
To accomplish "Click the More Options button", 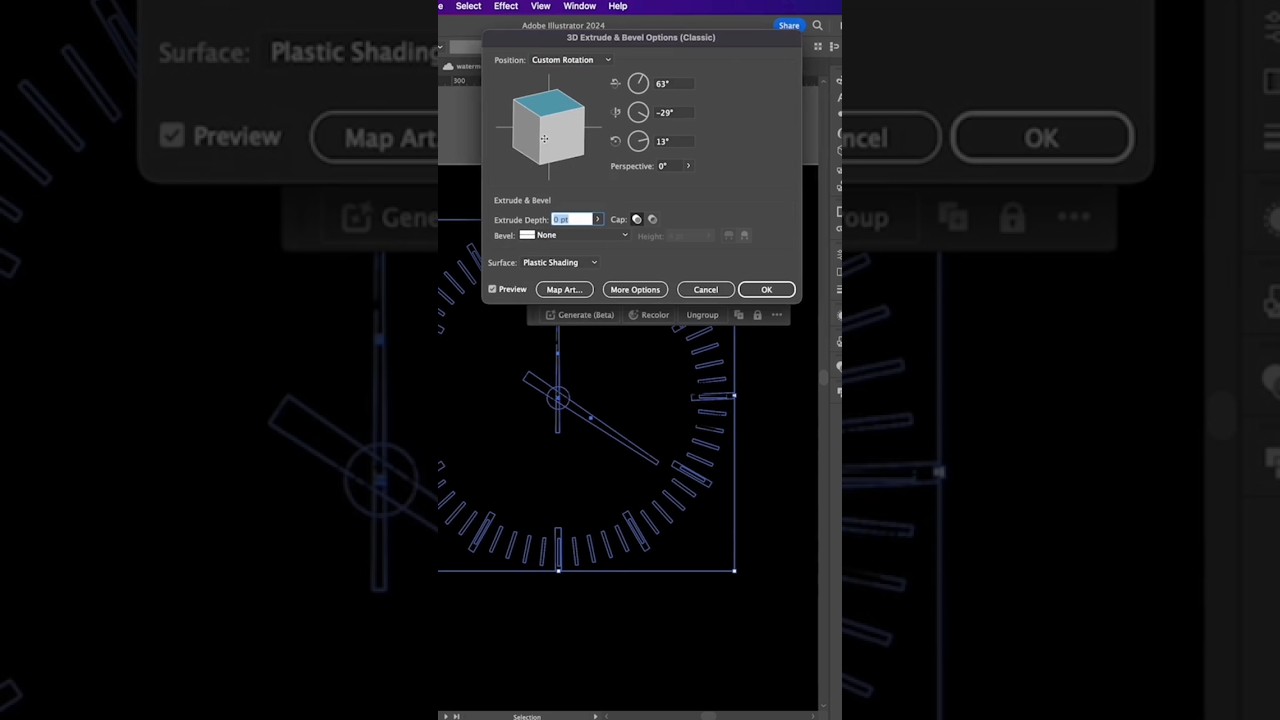I will click(635, 290).
